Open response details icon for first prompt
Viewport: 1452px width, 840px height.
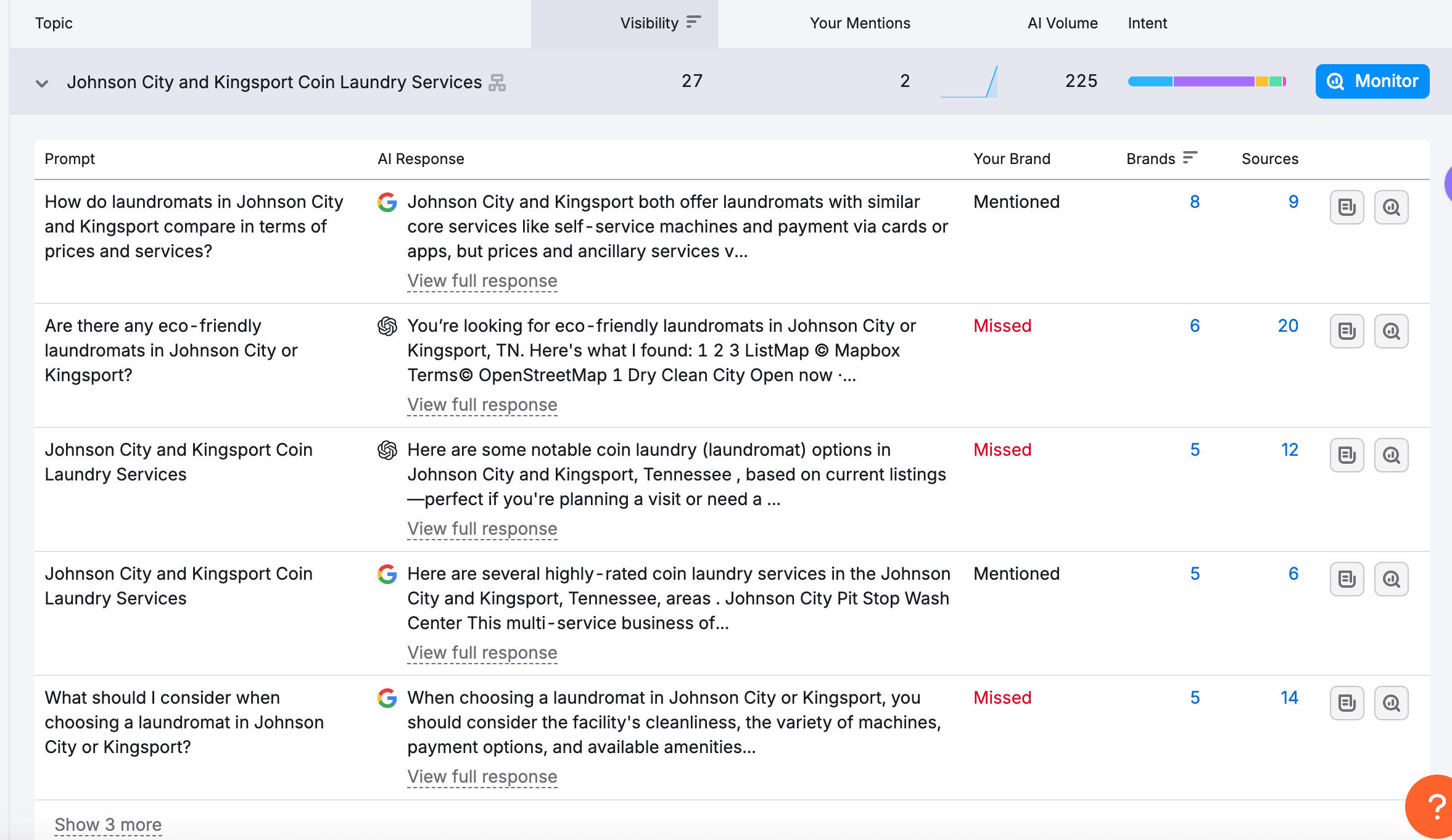click(x=1347, y=207)
